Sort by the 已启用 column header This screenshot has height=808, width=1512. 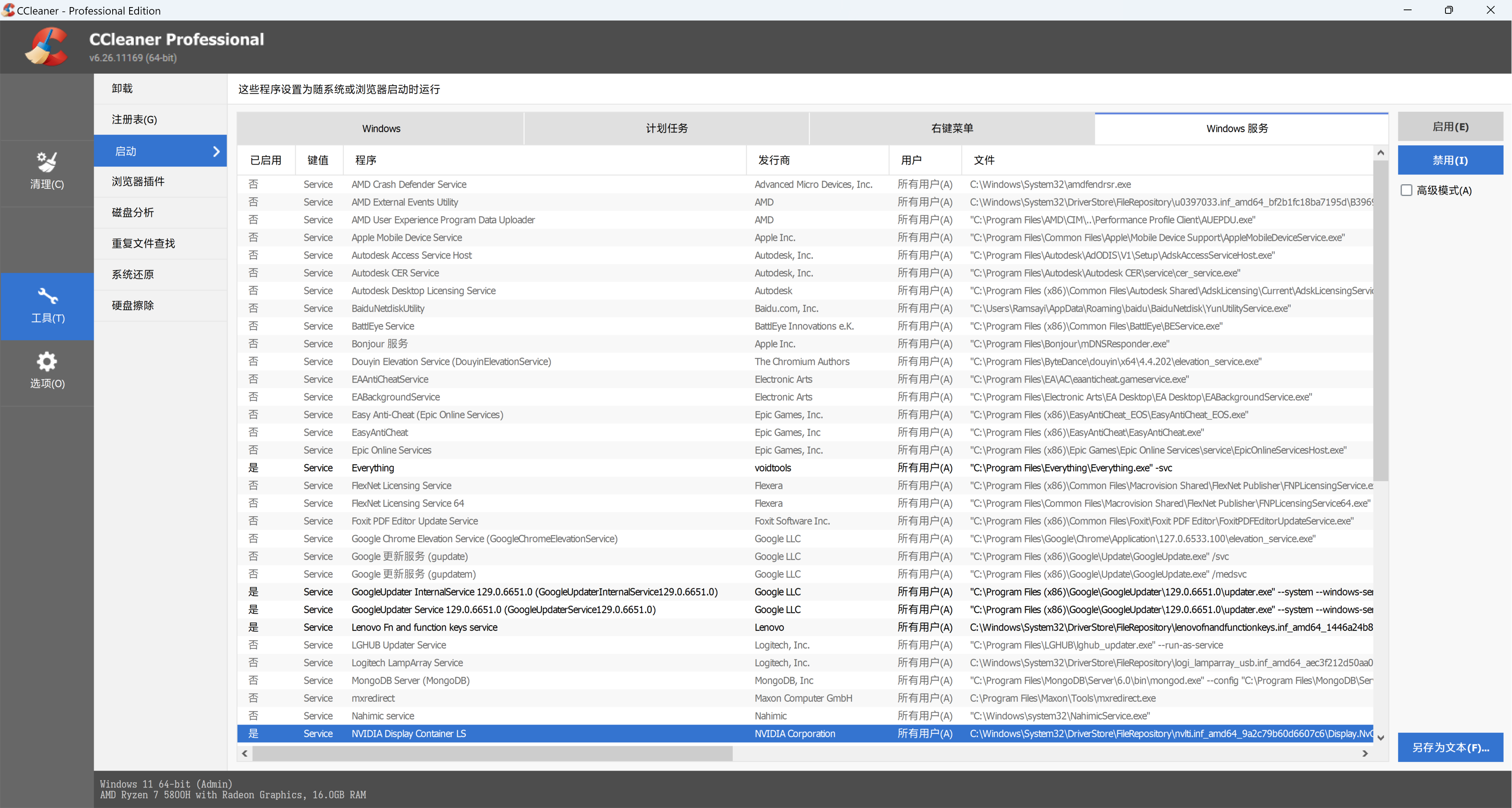[x=266, y=160]
